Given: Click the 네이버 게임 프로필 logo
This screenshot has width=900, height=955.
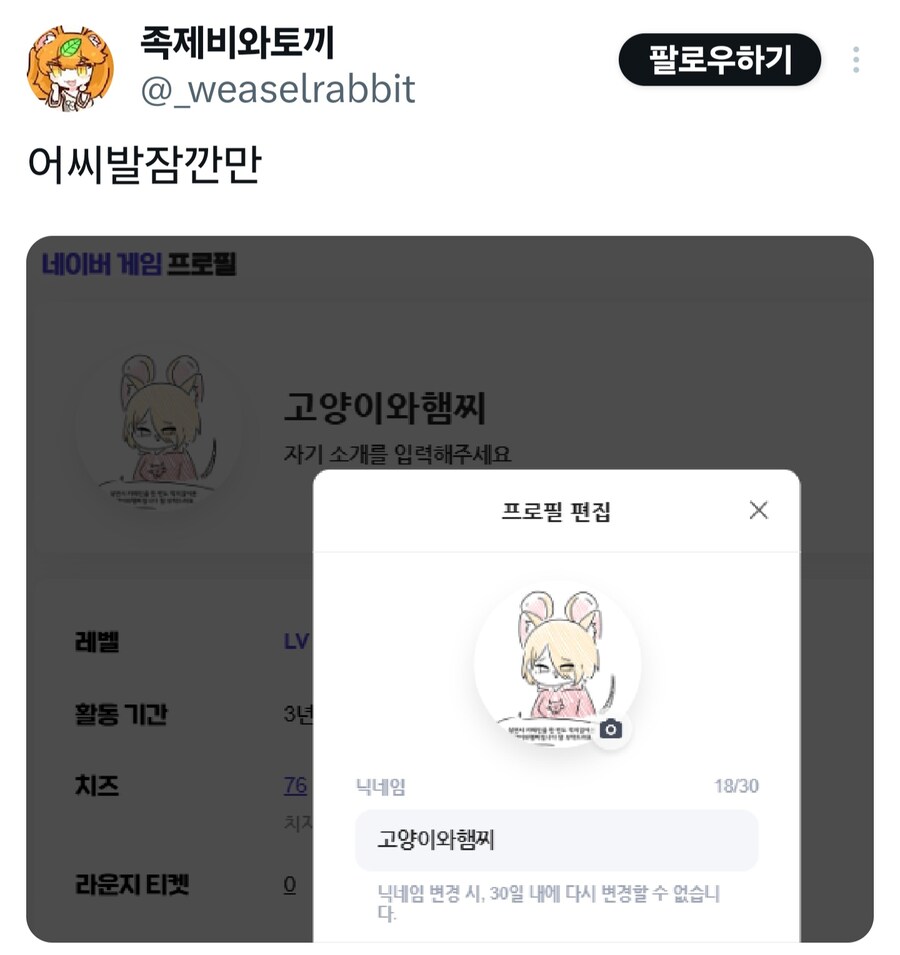Looking at the screenshot, I should (x=139, y=264).
